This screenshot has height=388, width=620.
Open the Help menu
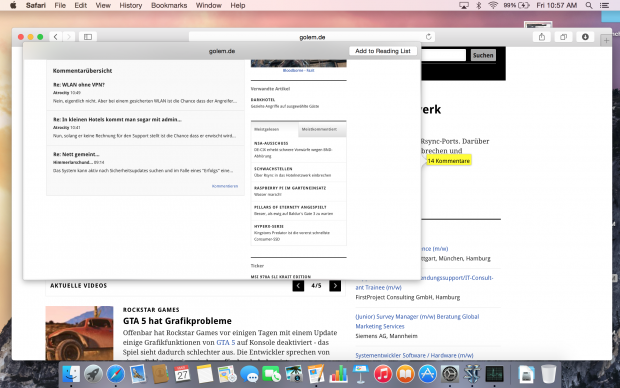tap(238, 5)
